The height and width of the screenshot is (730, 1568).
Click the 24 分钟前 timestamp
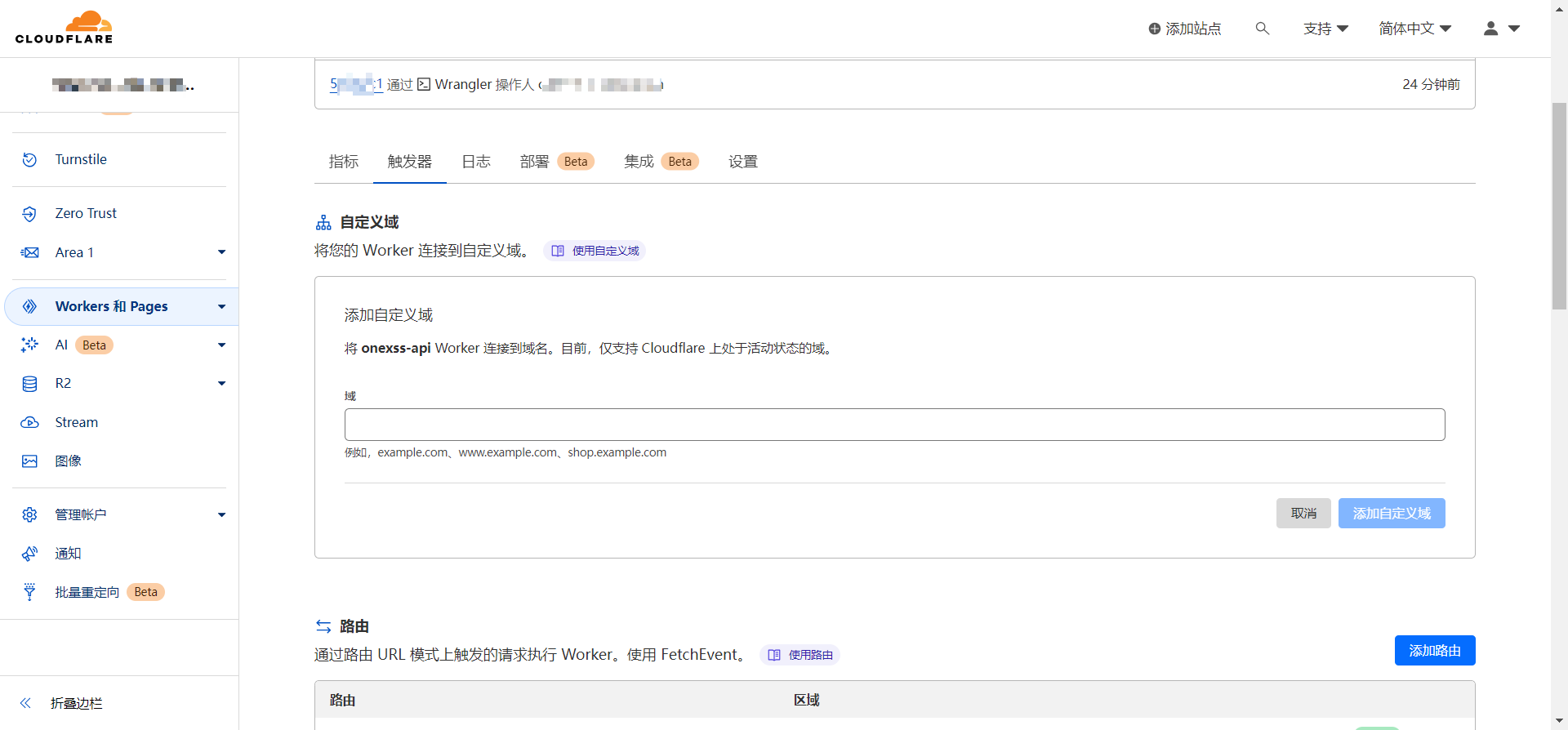click(1431, 84)
